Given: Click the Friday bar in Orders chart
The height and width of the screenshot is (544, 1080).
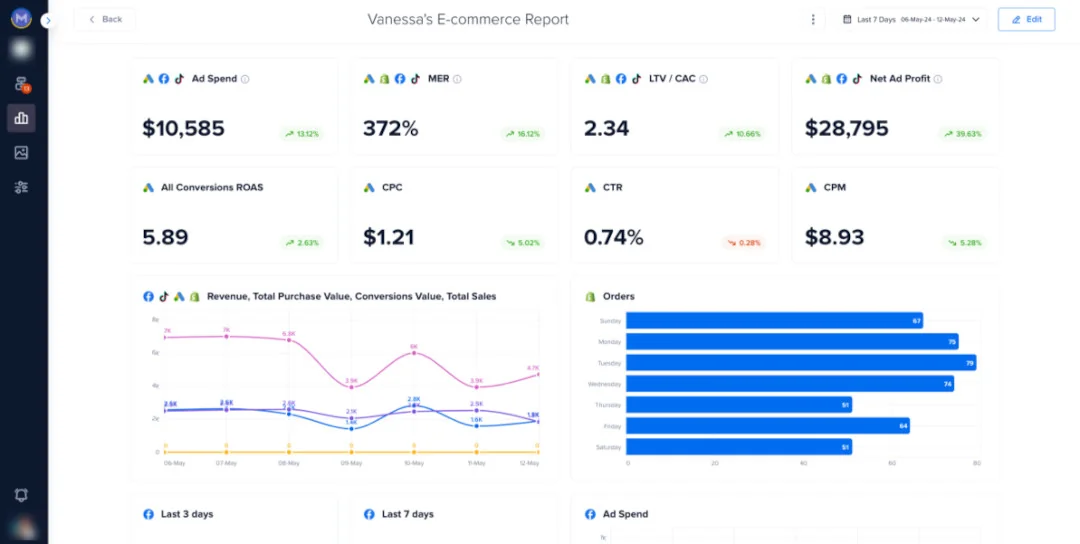Looking at the screenshot, I should click(x=768, y=426).
